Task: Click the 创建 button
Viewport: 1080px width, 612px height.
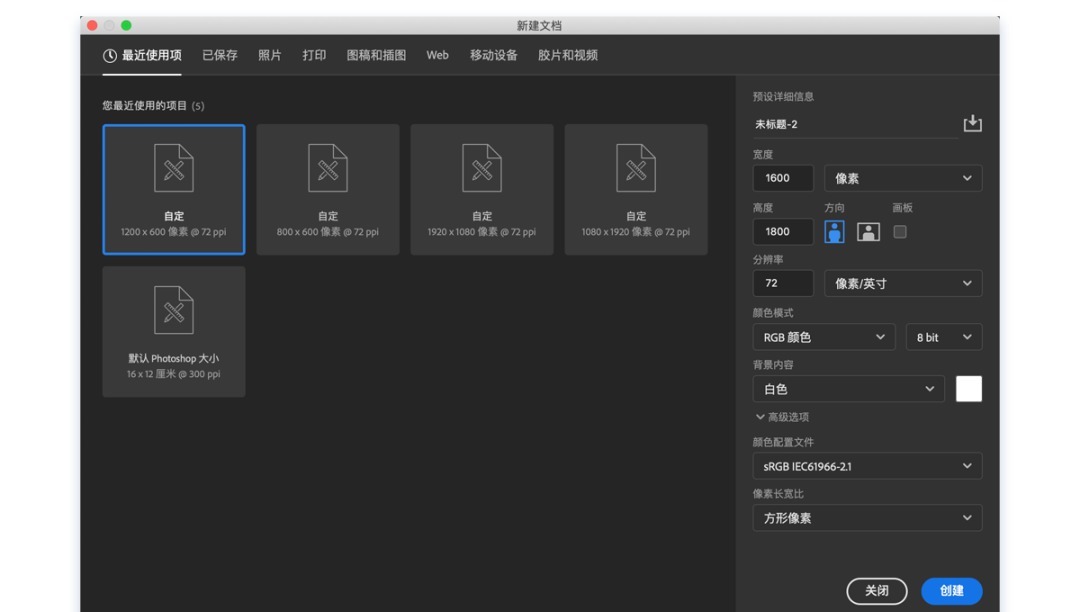Action: click(951, 591)
